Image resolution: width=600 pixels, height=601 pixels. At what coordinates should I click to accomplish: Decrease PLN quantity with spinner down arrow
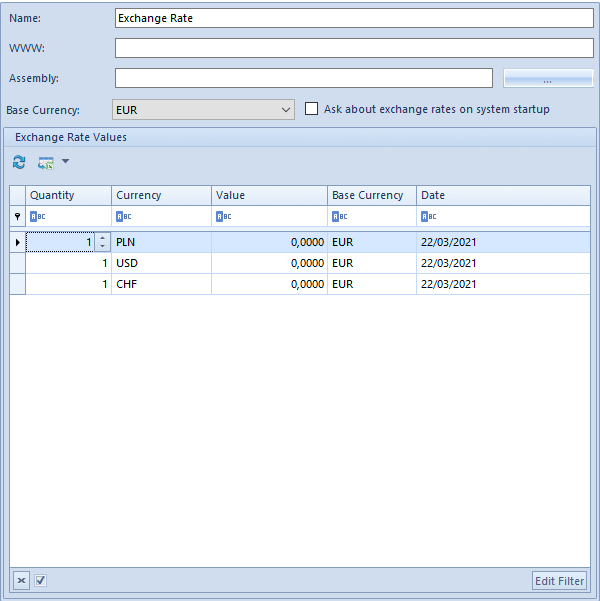click(x=102, y=246)
